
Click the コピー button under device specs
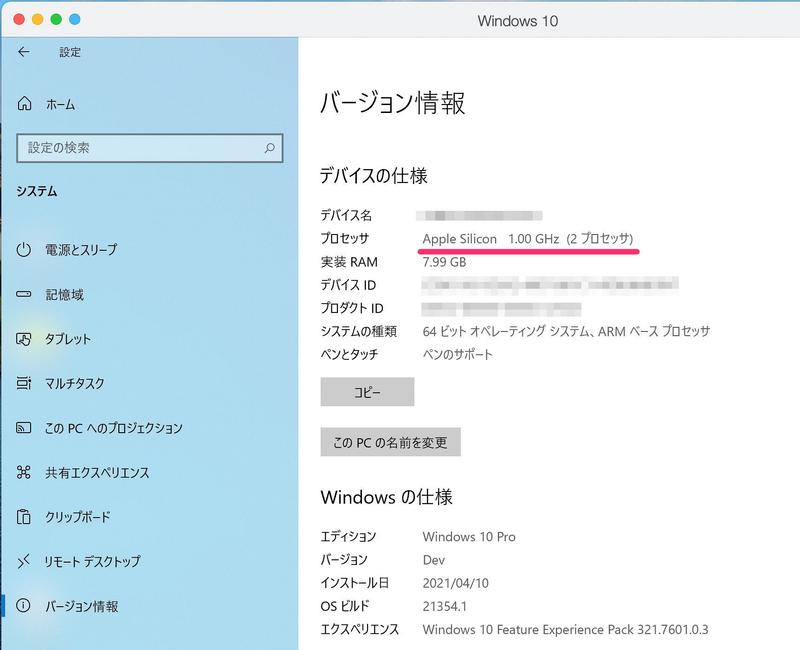pos(367,392)
